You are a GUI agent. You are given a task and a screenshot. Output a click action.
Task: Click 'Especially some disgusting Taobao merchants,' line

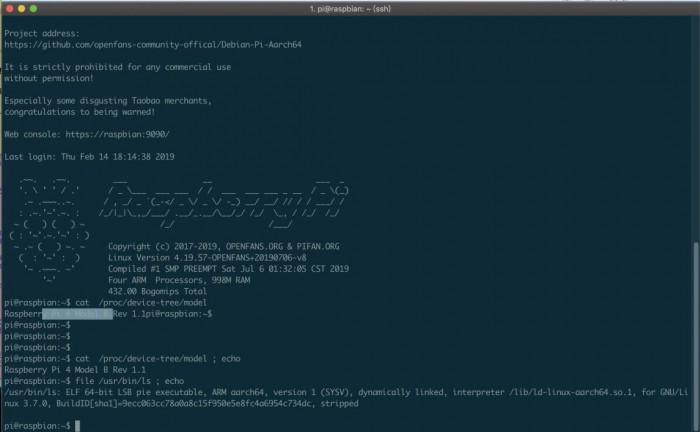pyautogui.click(x=108, y=101)
